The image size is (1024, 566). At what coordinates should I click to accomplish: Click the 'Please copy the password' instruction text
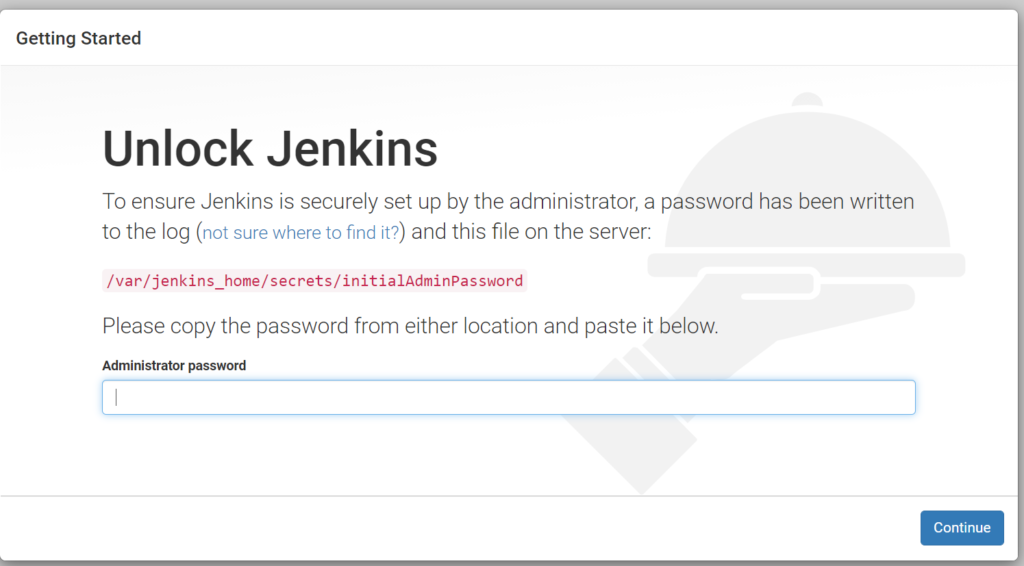[410, 326]
